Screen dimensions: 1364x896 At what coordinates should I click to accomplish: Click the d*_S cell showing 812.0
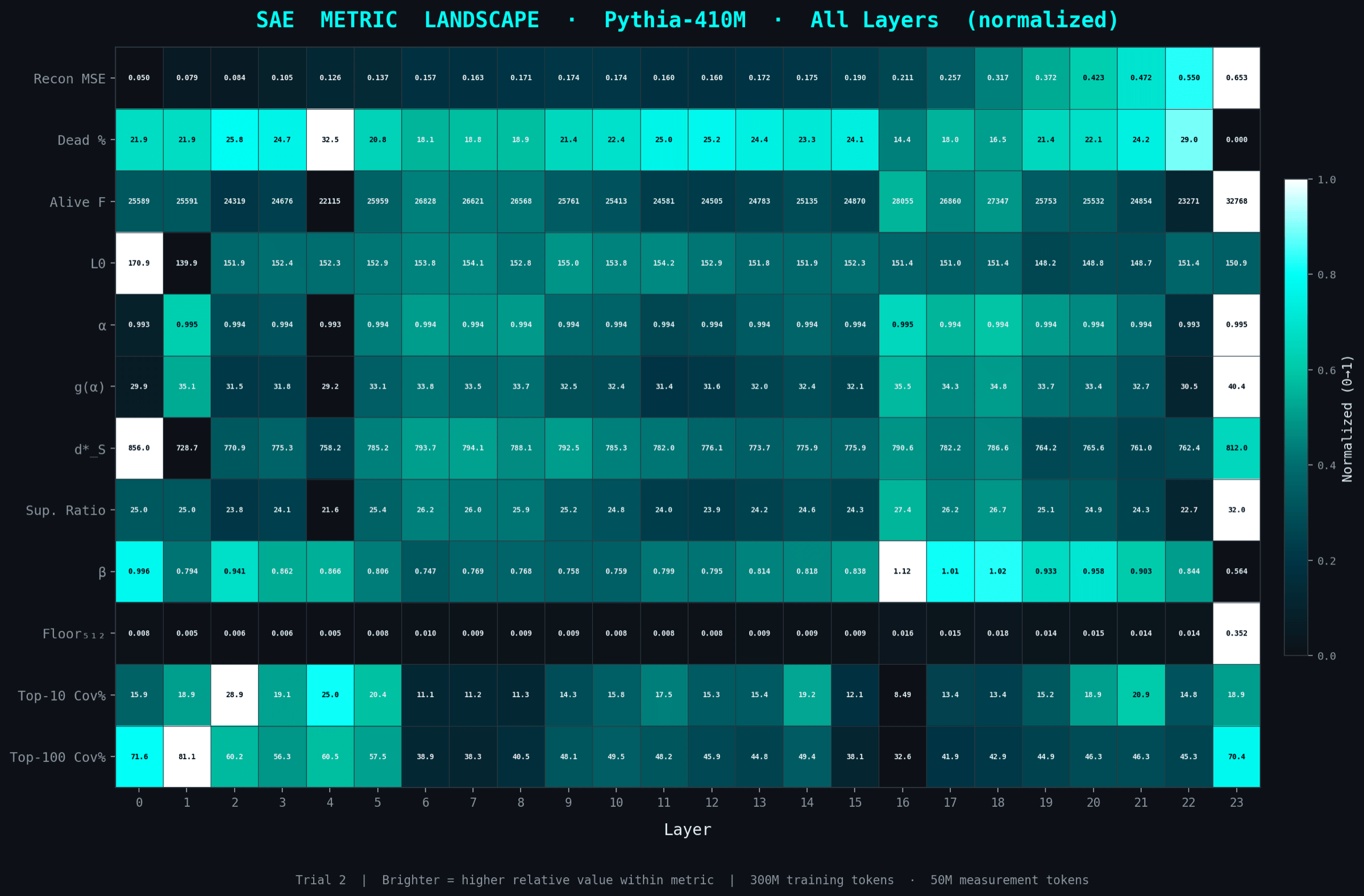point(1236,448)
